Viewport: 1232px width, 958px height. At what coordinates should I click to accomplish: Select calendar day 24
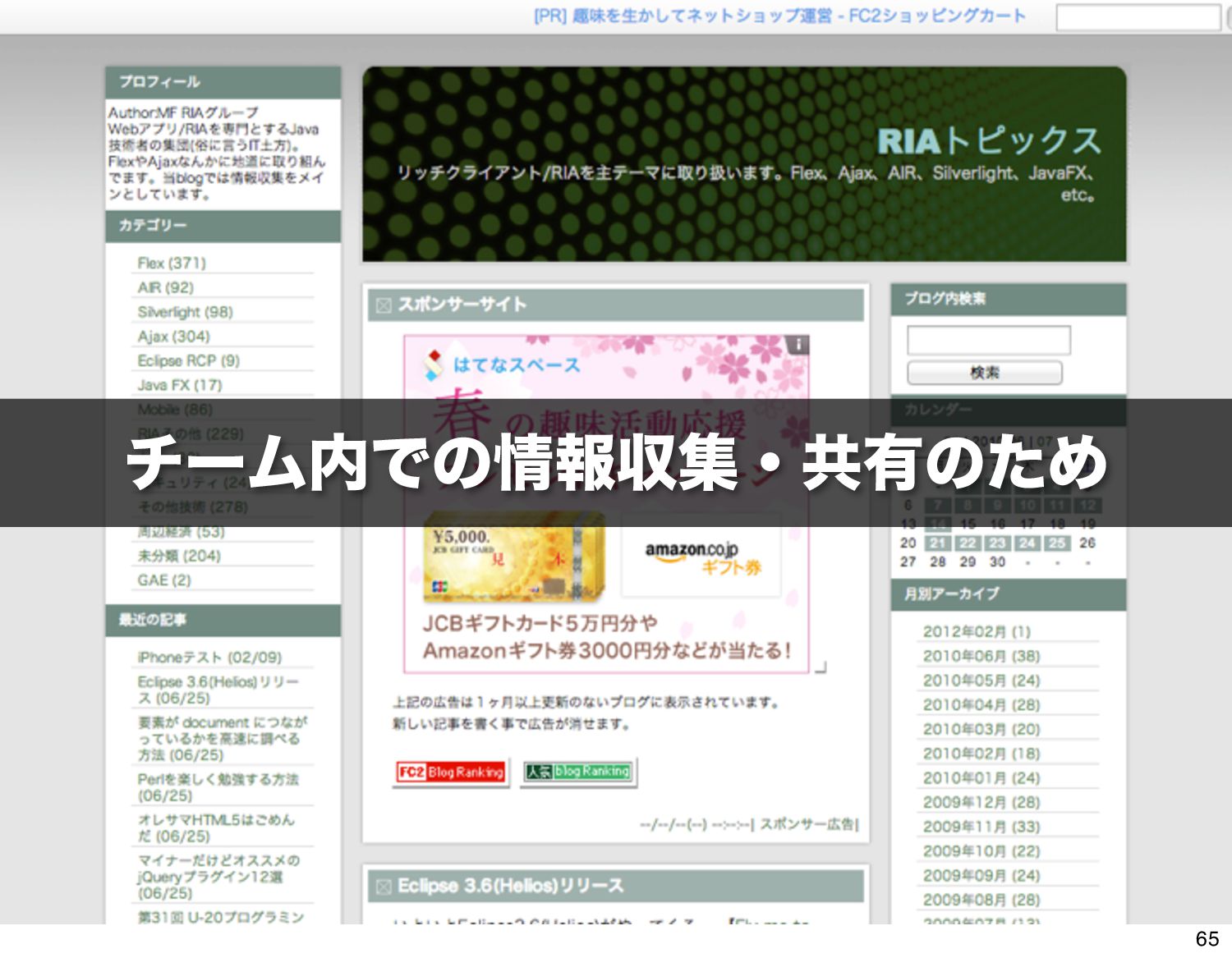click(x=1027, y=543)
